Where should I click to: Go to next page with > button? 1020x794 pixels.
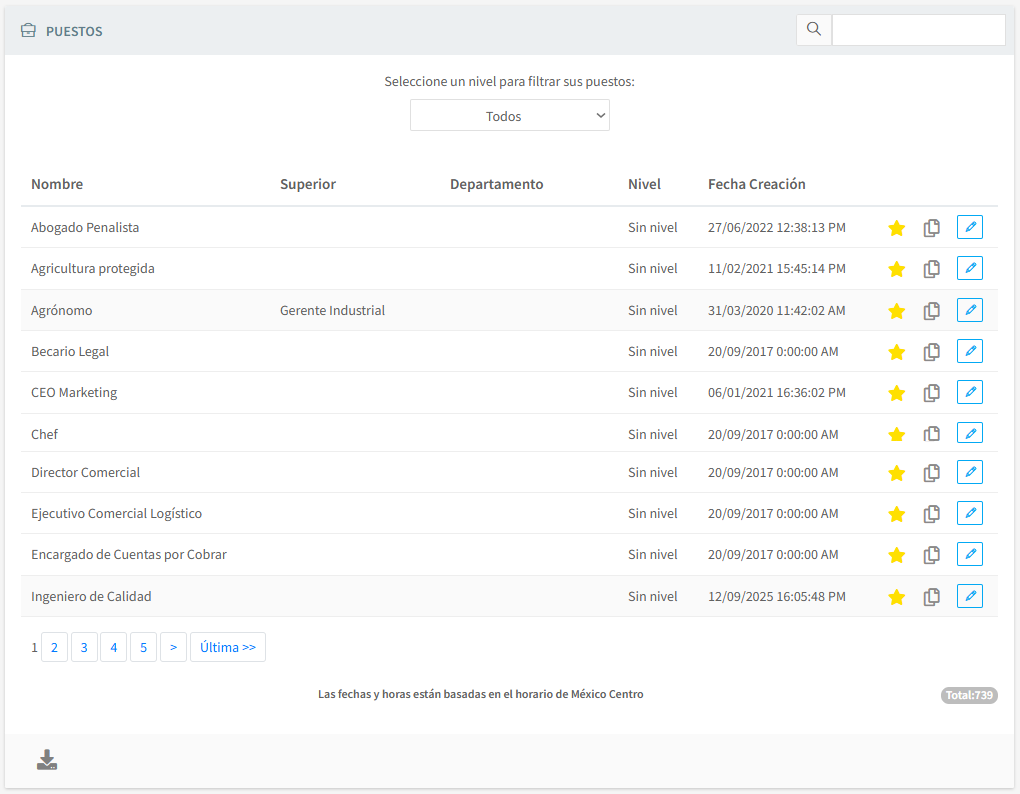tap(173, 648)
